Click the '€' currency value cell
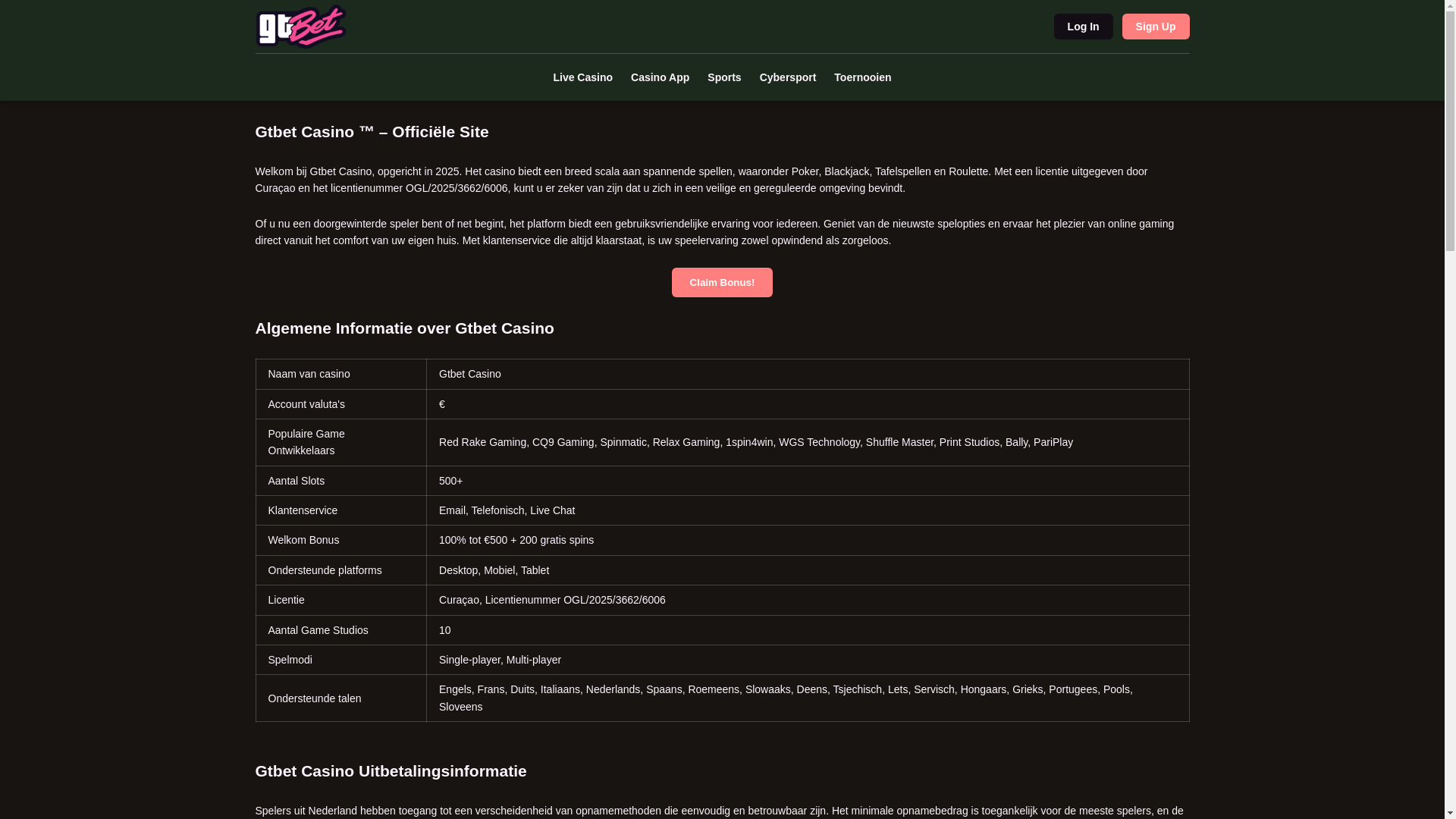The height and width of the screenshot is (819, 1456). pos(808,404)
